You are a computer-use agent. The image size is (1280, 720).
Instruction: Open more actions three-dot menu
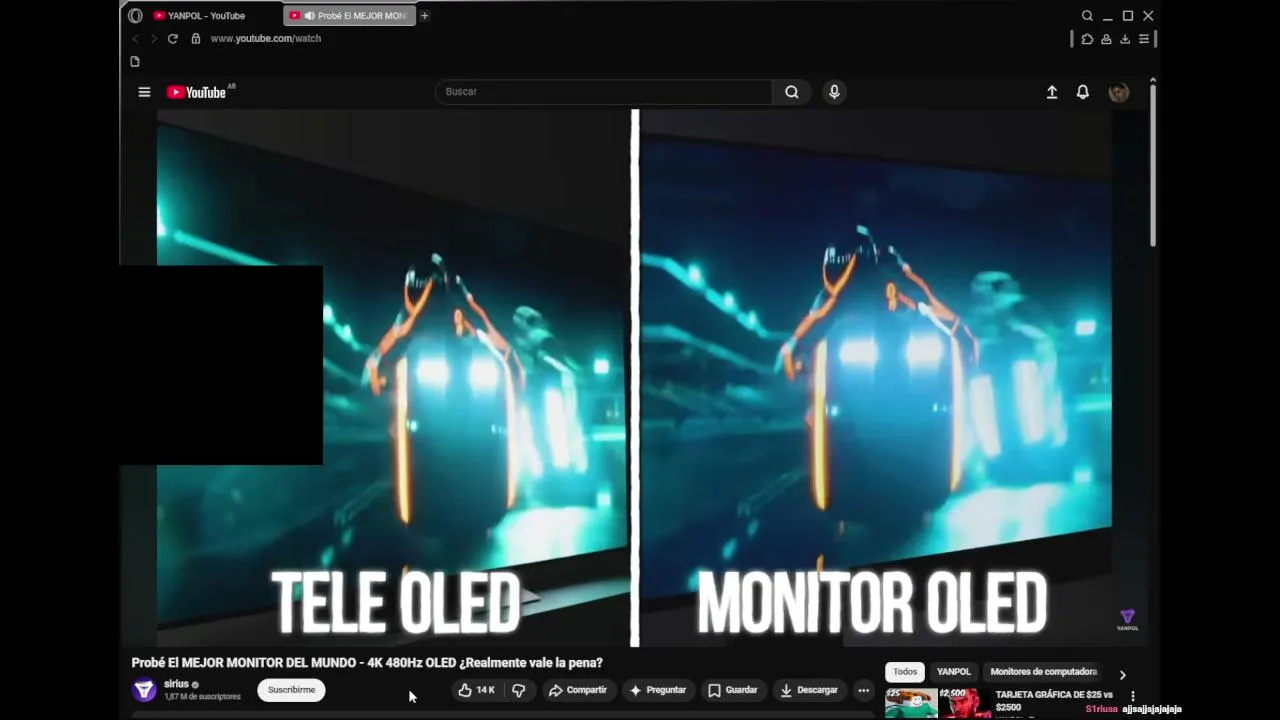tap(864, 690)
